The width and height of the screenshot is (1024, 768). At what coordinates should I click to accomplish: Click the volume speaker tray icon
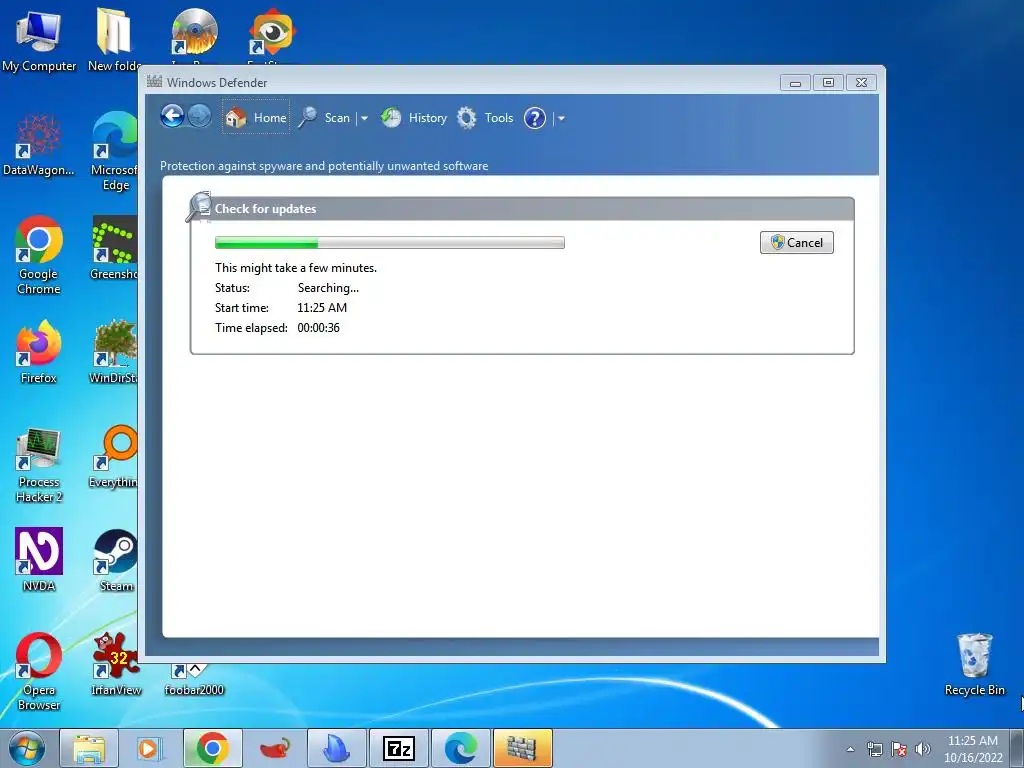tap(922, 749)
